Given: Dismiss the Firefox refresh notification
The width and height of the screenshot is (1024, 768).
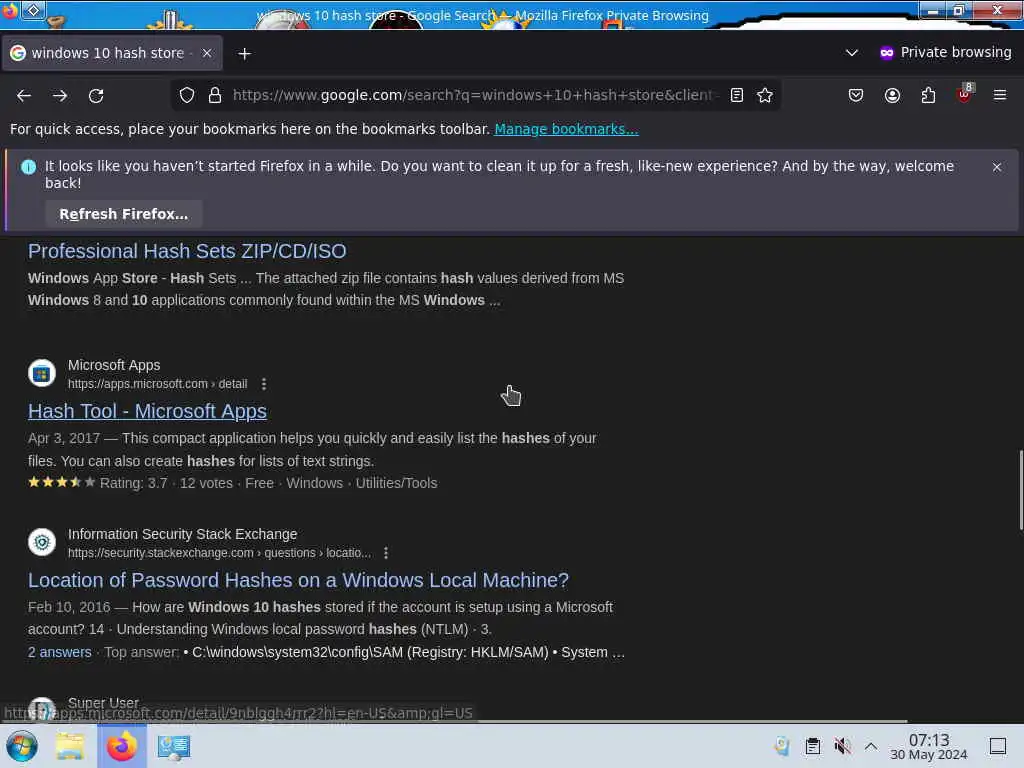Looking at the screenshot, I should coord(997,167).
